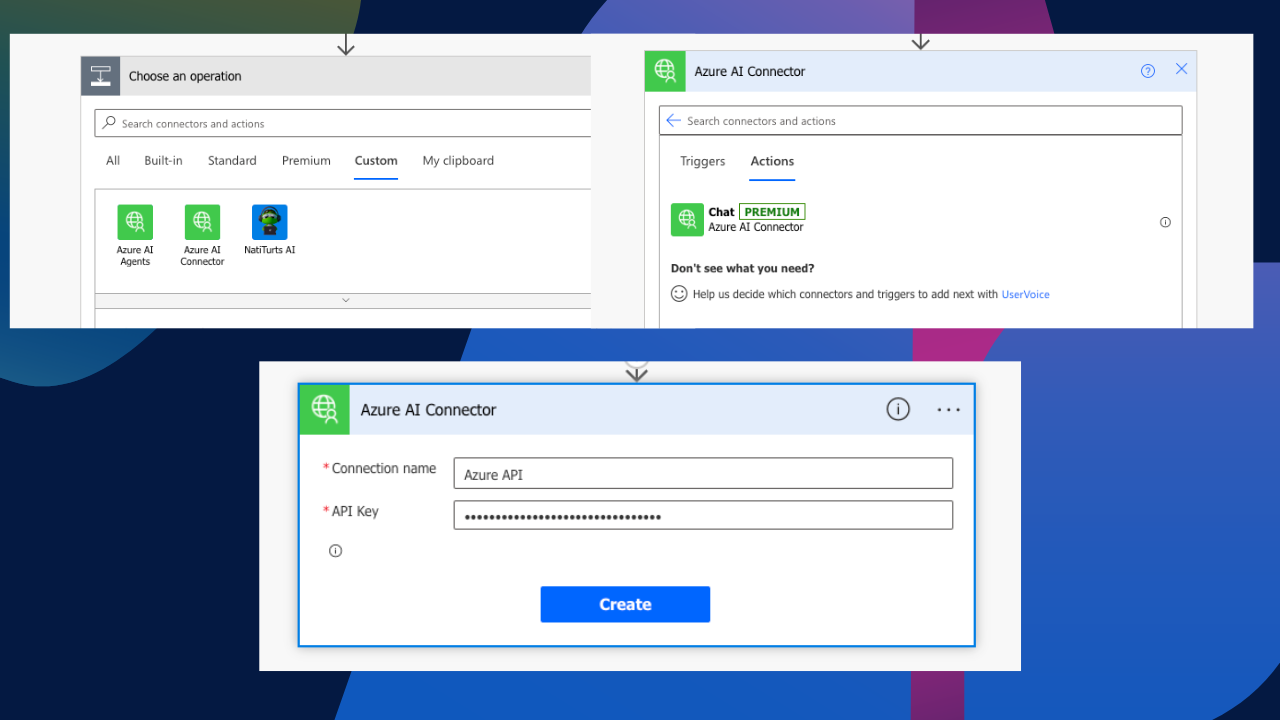This screenshot has height=720, width=1280.
Task: Select the Custom tab
Action: click(376, 161)
